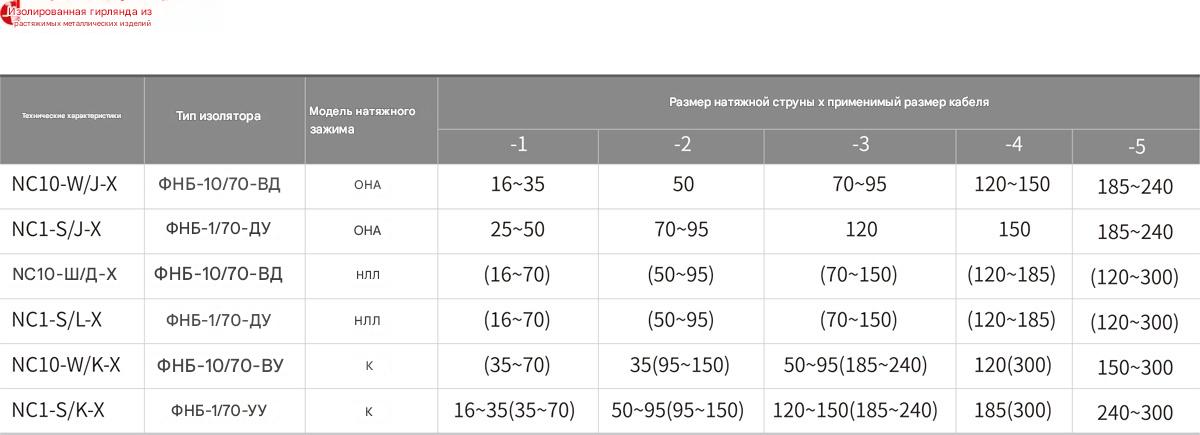The width and height of the screenshot is (1200, 435).
Task: Select the "Технические характеристики" header cell
Action: [x=71, y=116]
